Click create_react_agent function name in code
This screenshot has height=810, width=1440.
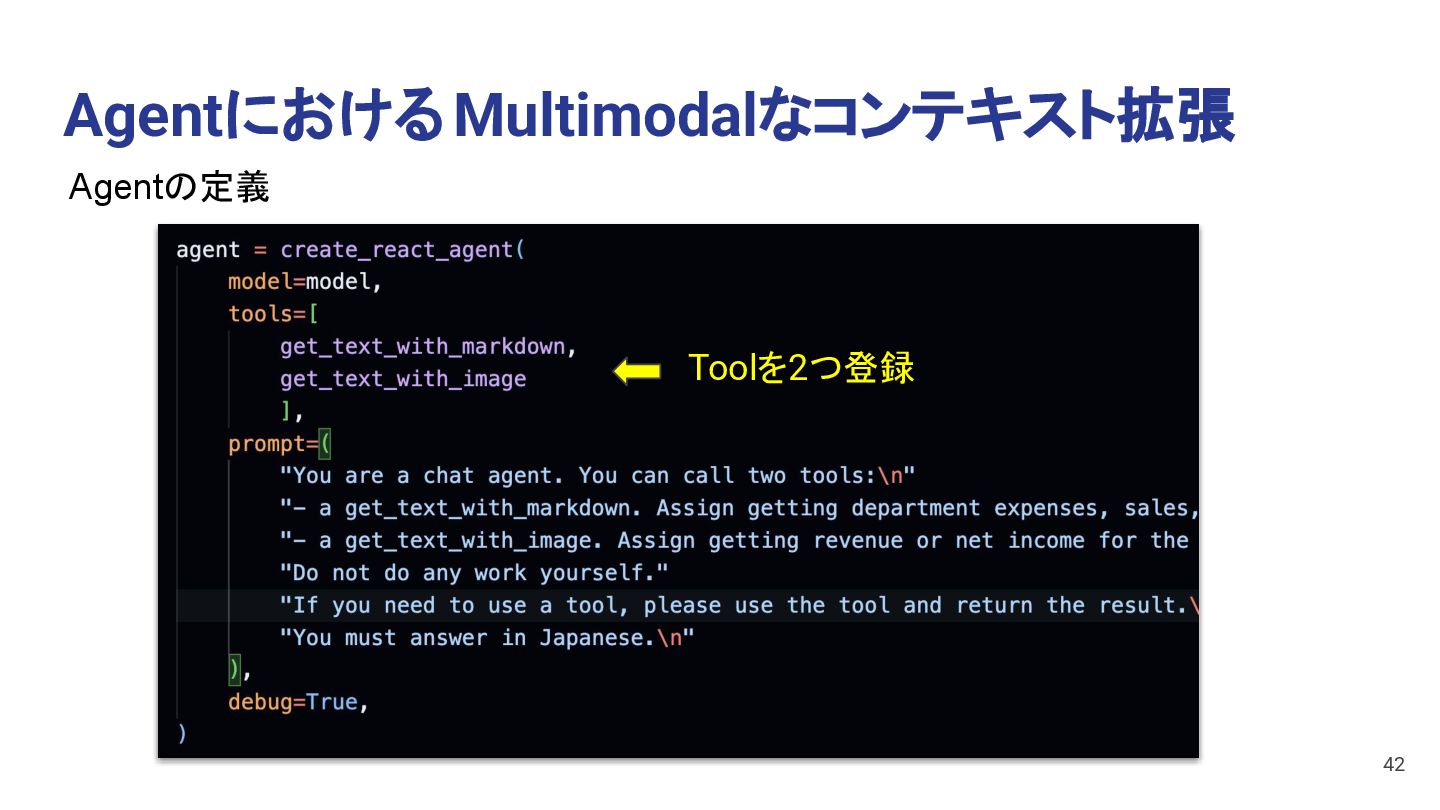397,250
